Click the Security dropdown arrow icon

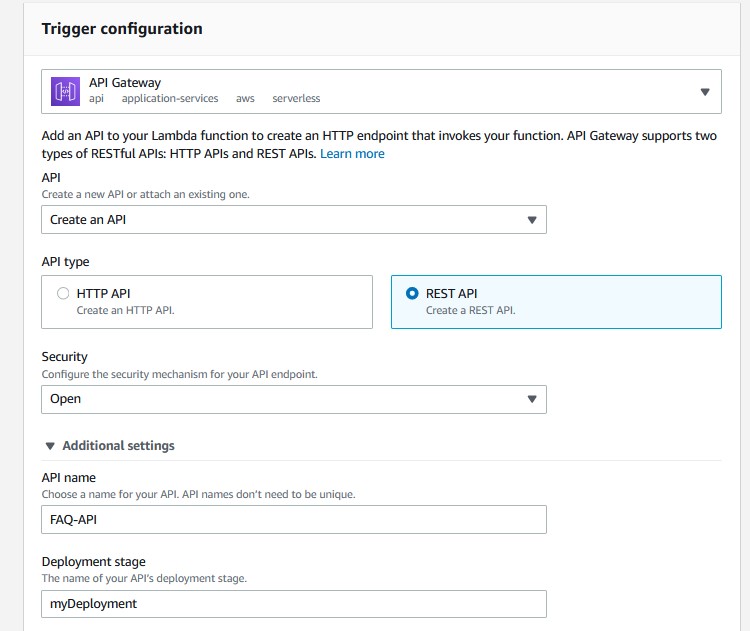click(532, 399)
